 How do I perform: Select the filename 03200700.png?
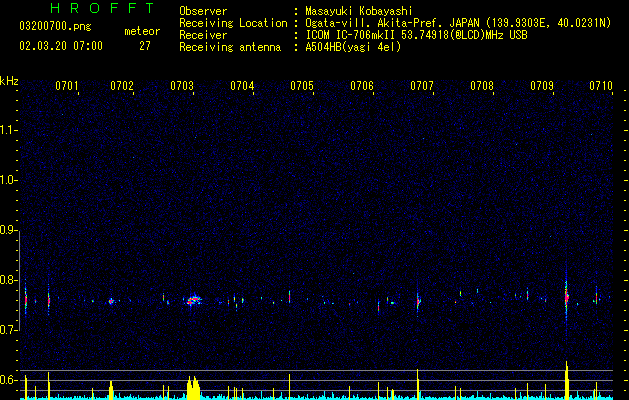[55, 27]
